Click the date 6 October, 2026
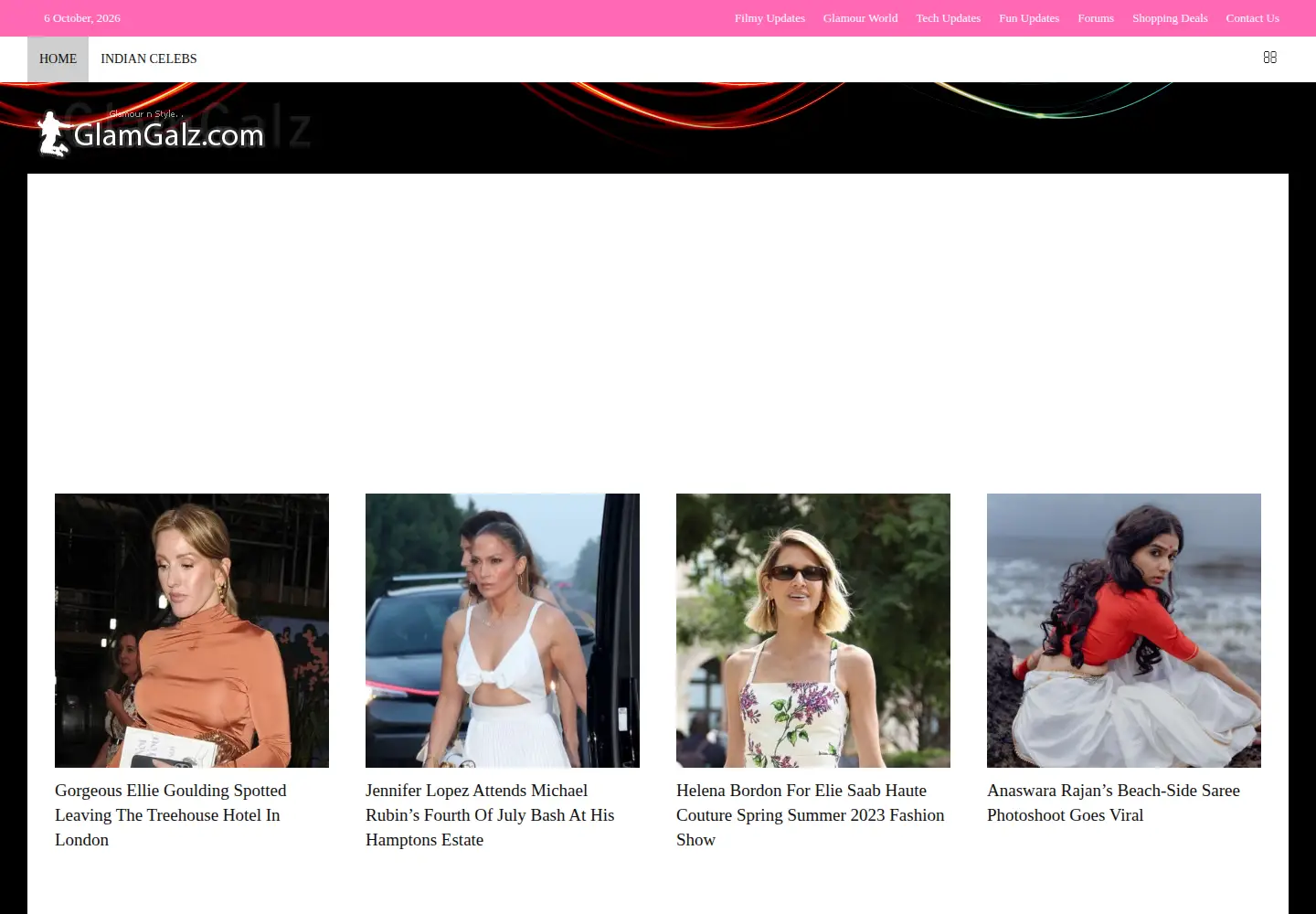This screenshot has height=914, width=1316. click(x=82, y=18)
